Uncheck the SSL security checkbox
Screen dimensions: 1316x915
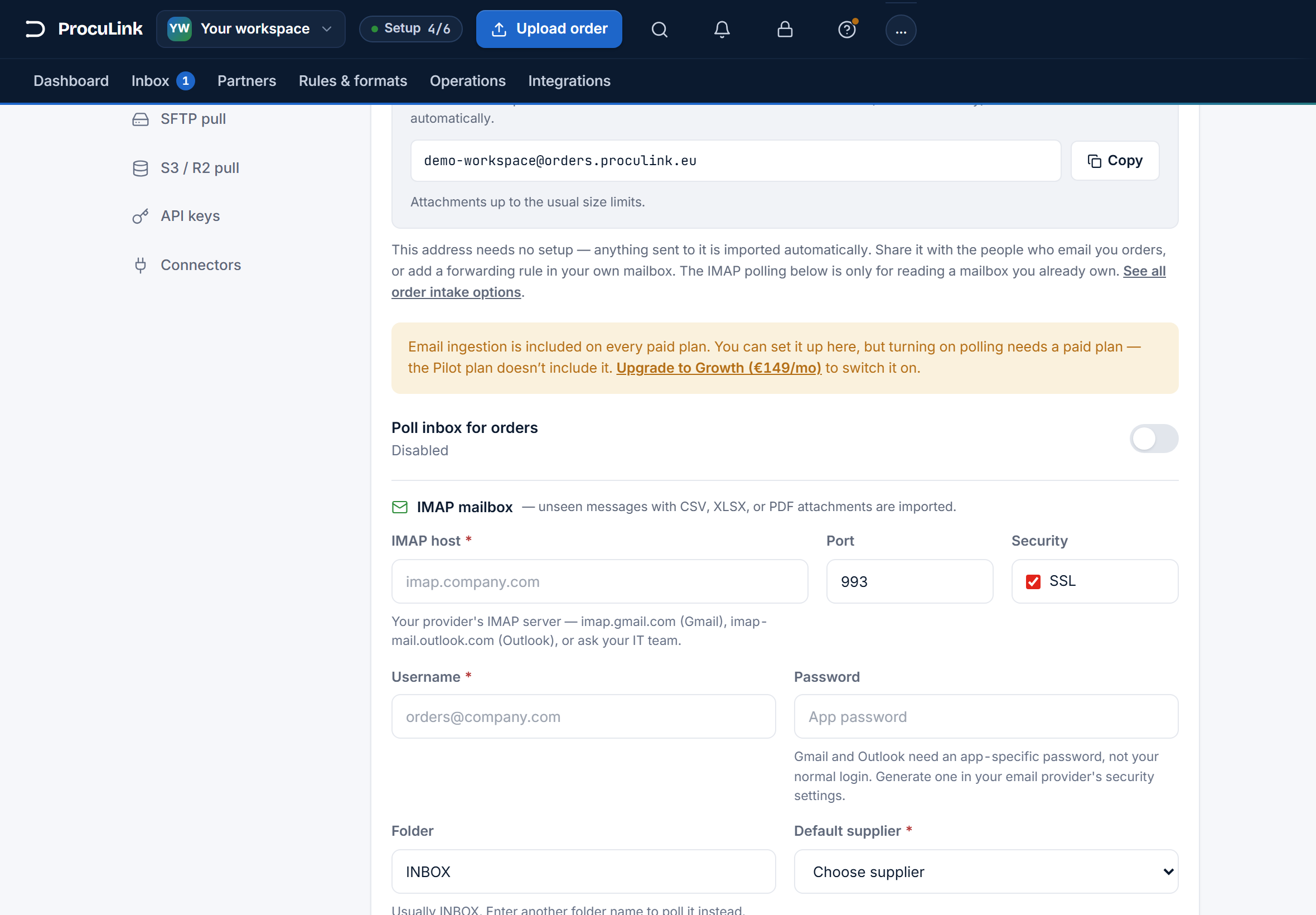(x=1033, y=581)
